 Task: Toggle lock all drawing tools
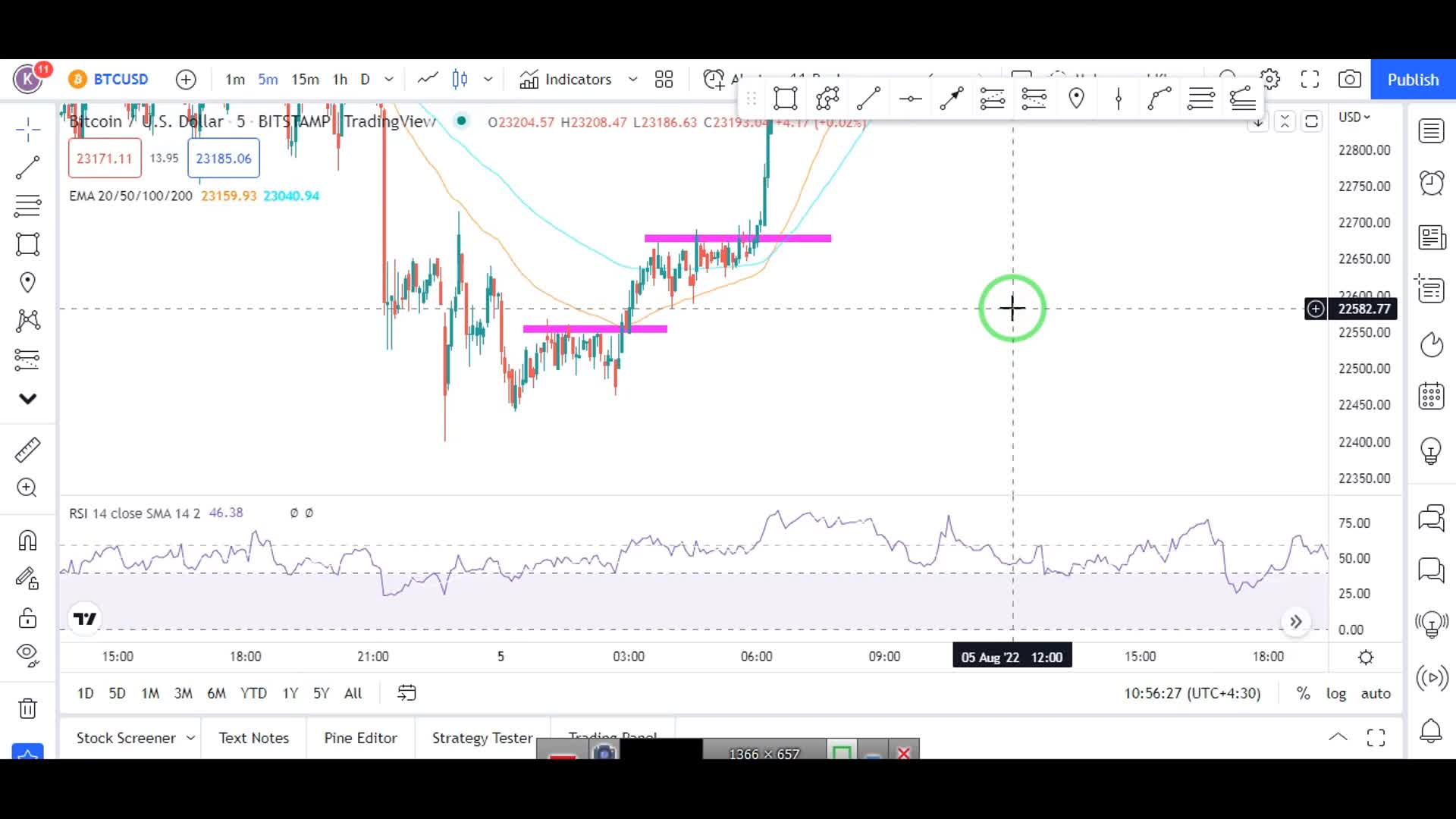coord(28,618)
